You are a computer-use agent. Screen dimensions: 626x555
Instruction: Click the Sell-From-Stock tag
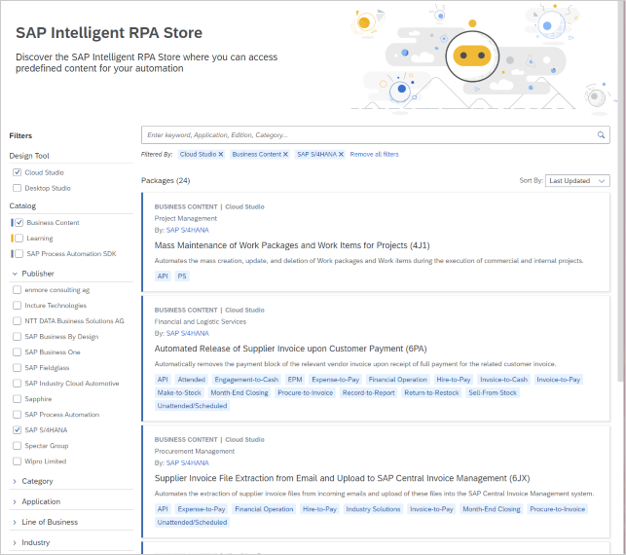493,393
